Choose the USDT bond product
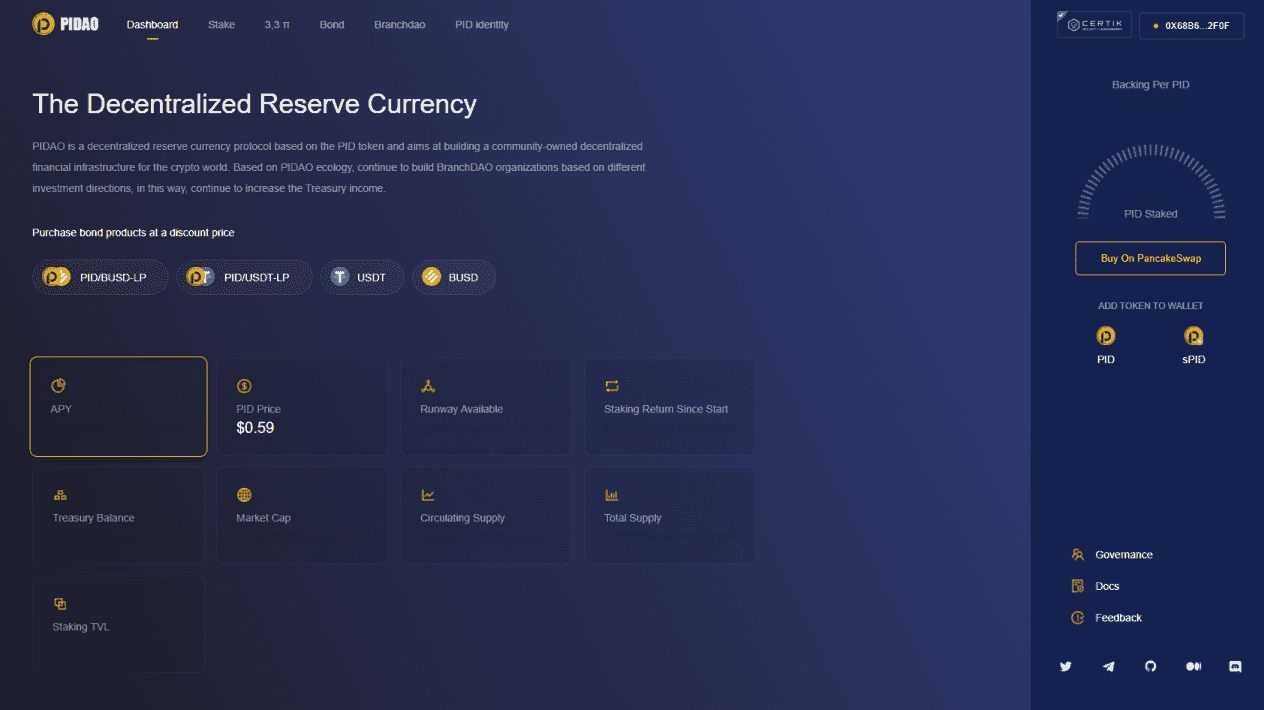 pyautogui.click(x=361, y=277)
